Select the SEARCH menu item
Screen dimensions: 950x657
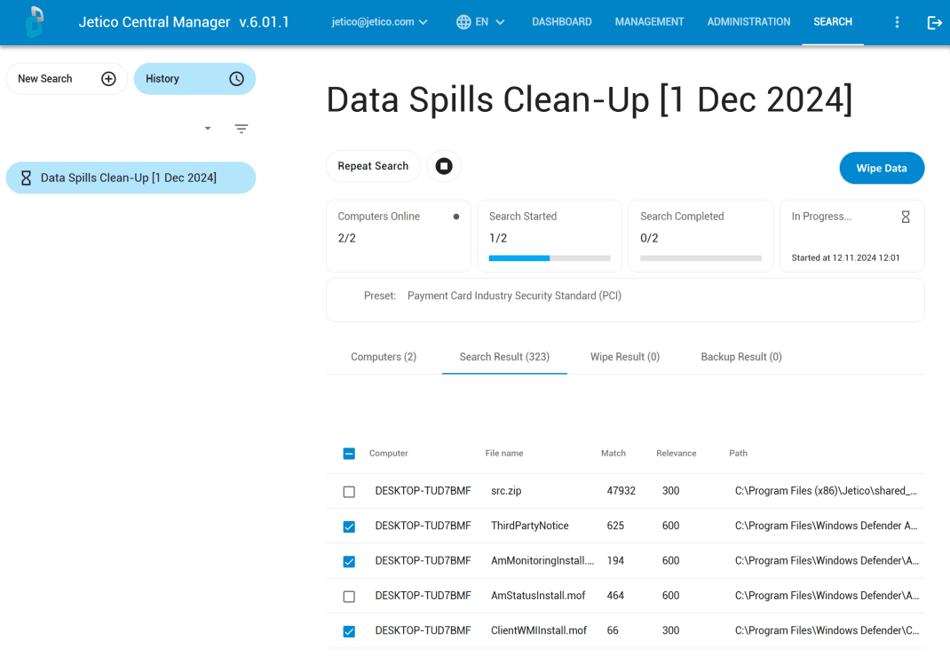[x=833, y=22]
